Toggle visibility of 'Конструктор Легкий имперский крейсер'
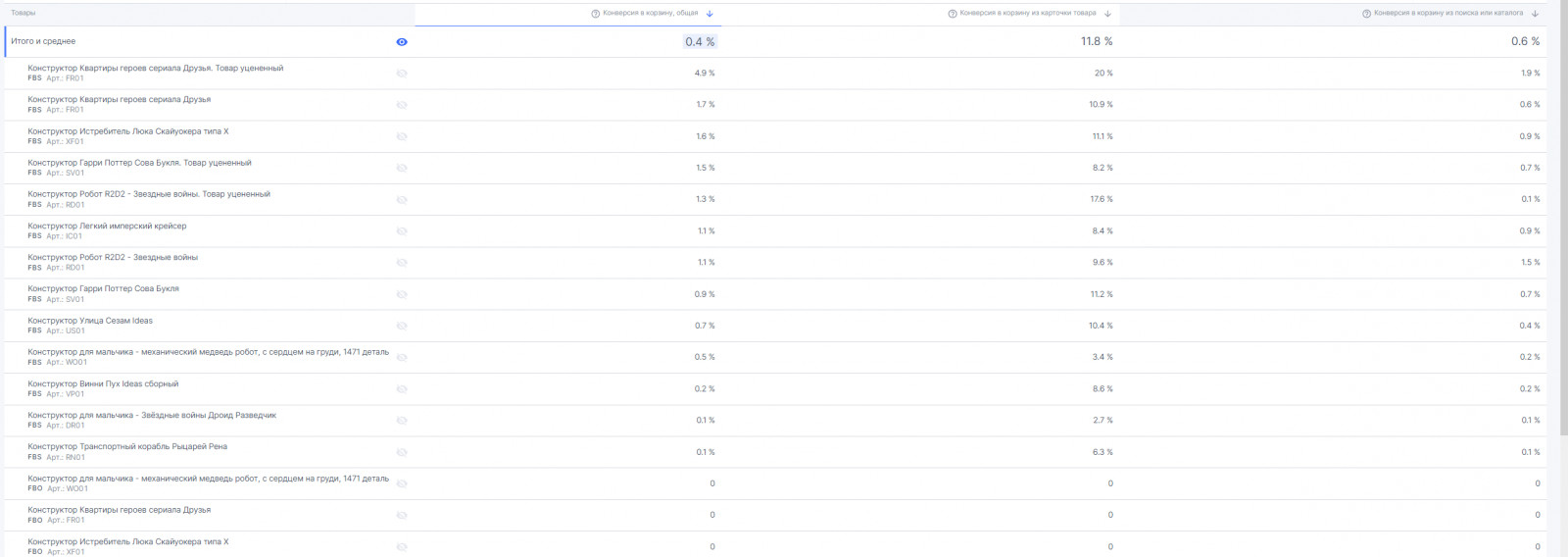 click(x=402, y=231)
